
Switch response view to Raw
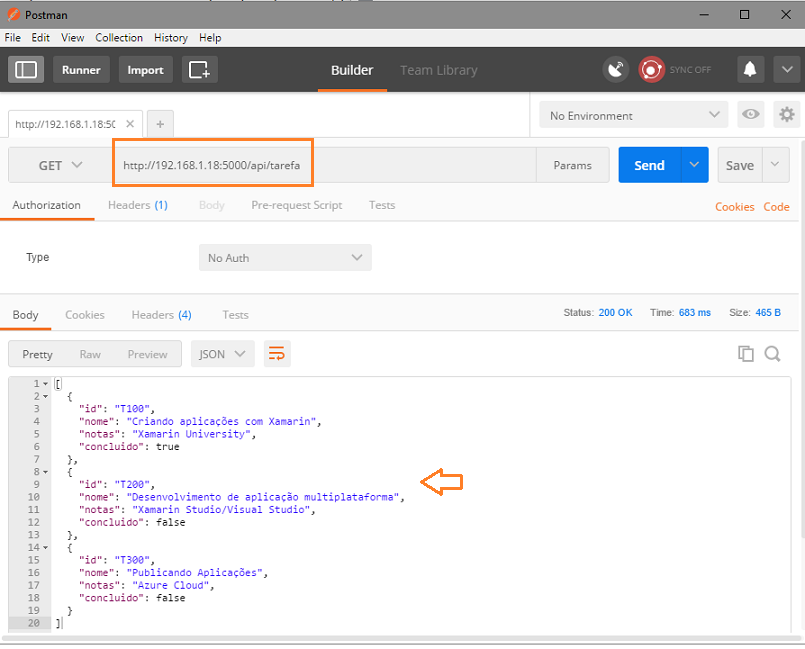pyautogui.click(x=90, y=354)
